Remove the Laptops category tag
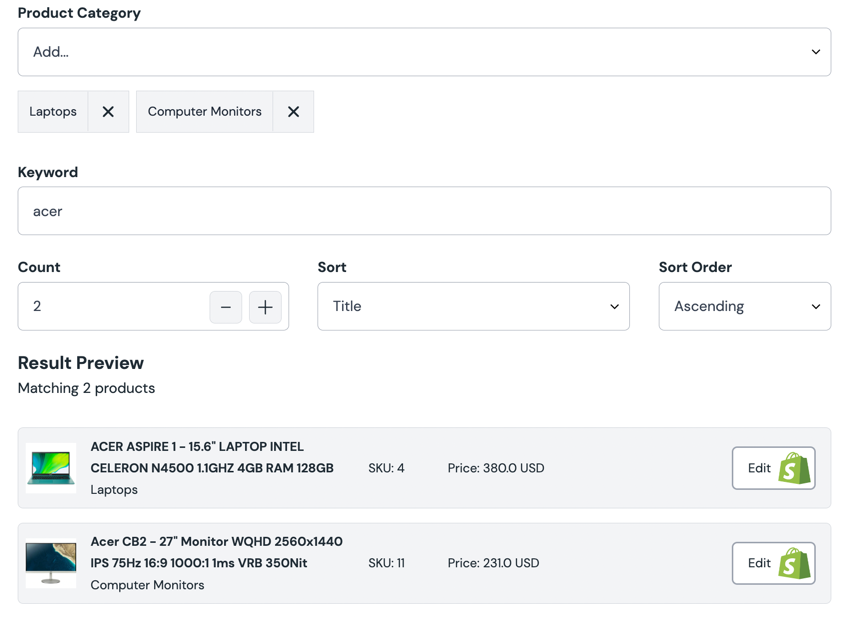845x617 pixels. [x=108, y=112]
